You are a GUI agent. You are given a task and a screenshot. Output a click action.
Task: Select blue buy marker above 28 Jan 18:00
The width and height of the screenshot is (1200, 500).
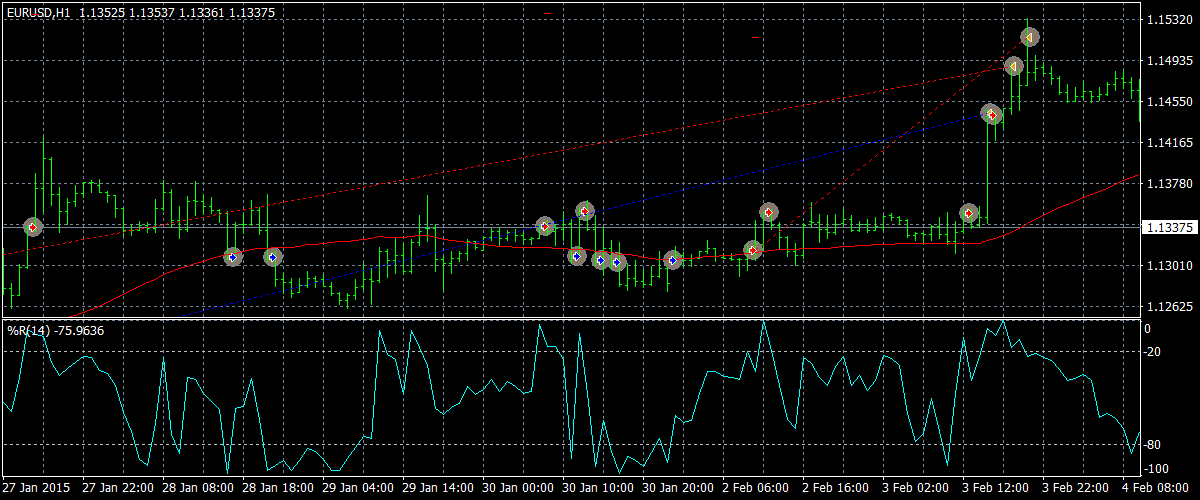(273, 257)
